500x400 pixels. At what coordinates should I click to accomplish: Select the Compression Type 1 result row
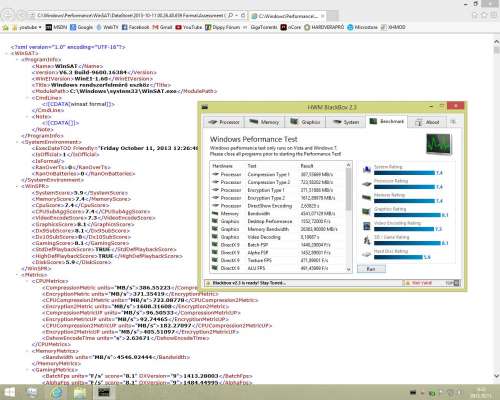coord(278,174)
